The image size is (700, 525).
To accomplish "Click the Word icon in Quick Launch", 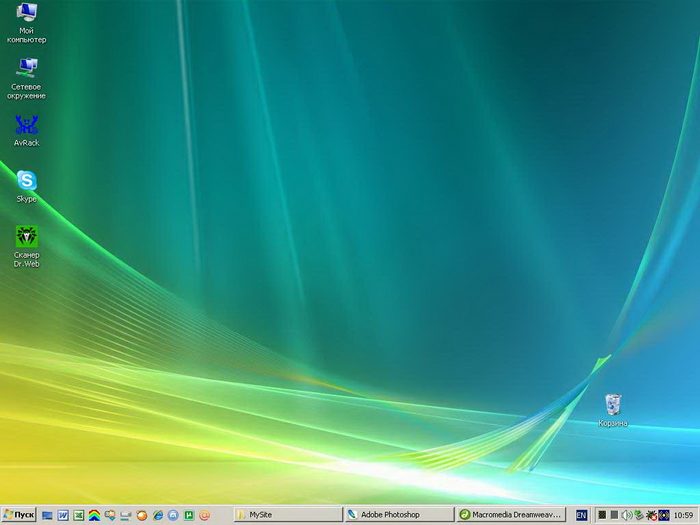I will (x=62, y=515).
